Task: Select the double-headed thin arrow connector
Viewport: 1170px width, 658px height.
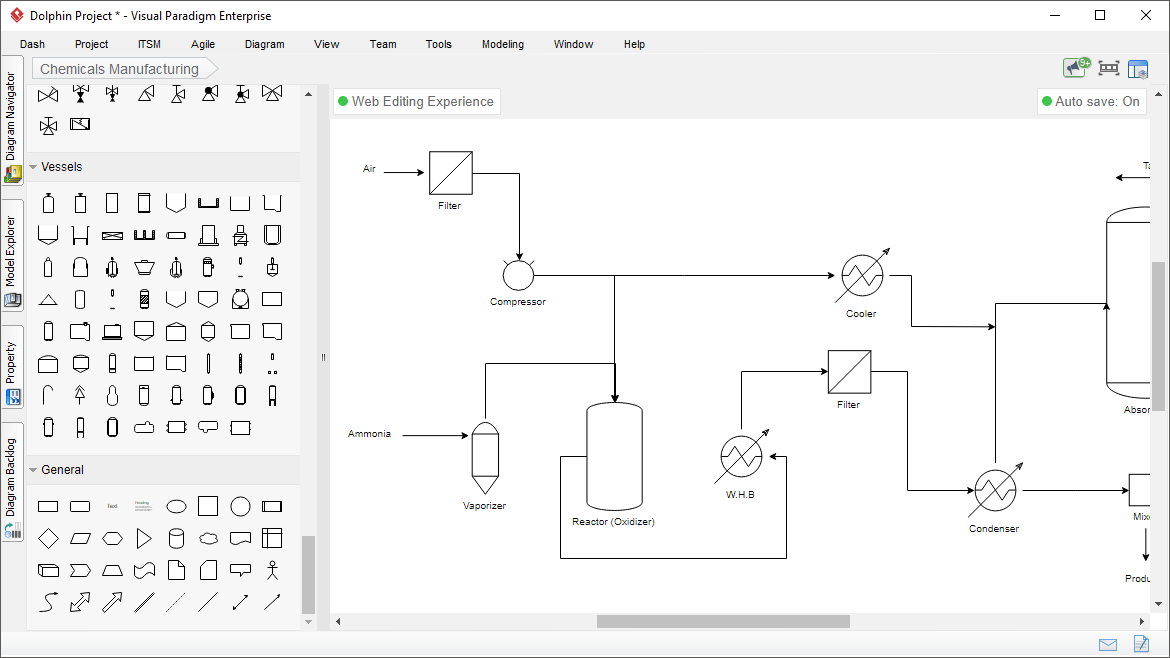Action: (240, 602)
